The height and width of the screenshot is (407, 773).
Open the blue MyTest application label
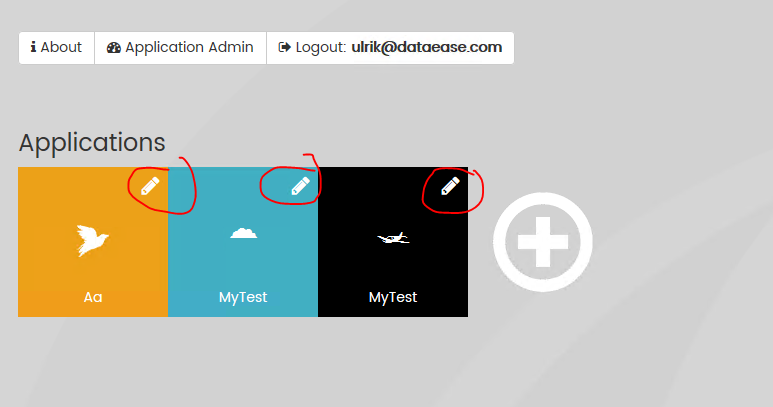click(243, 297)
